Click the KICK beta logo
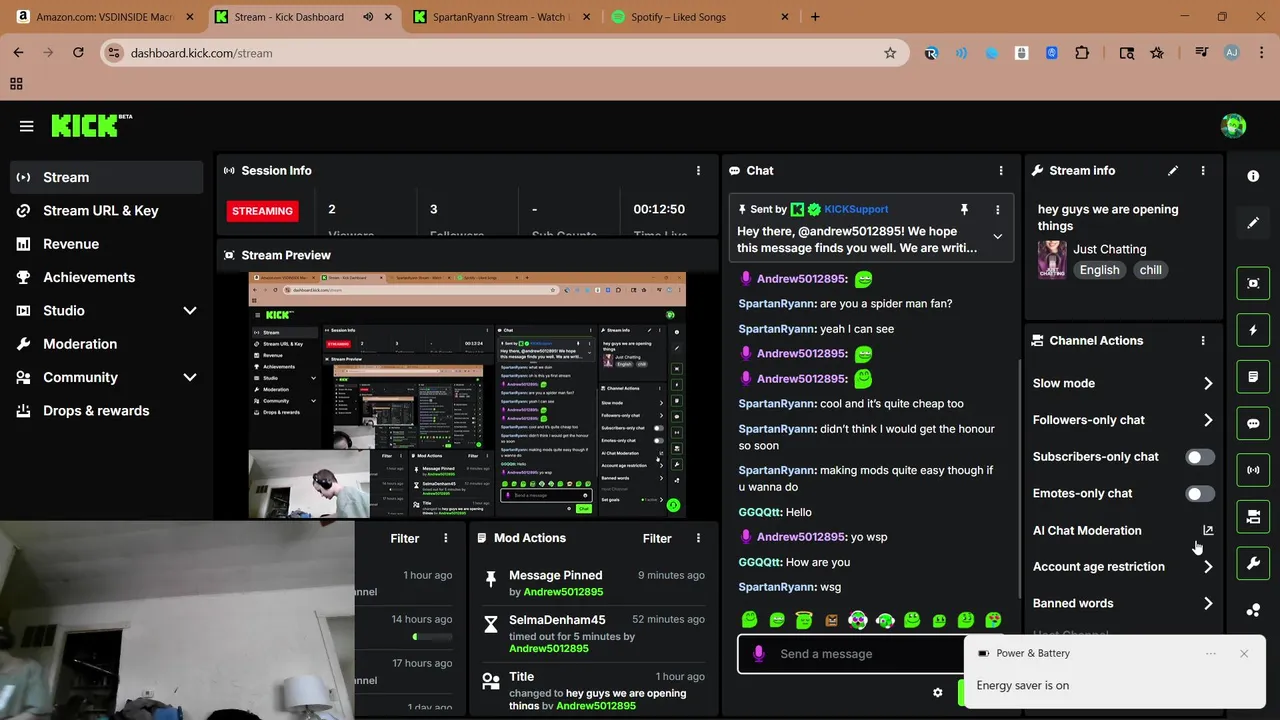This screenshot has height=720, width=1280. click(91, 125)
